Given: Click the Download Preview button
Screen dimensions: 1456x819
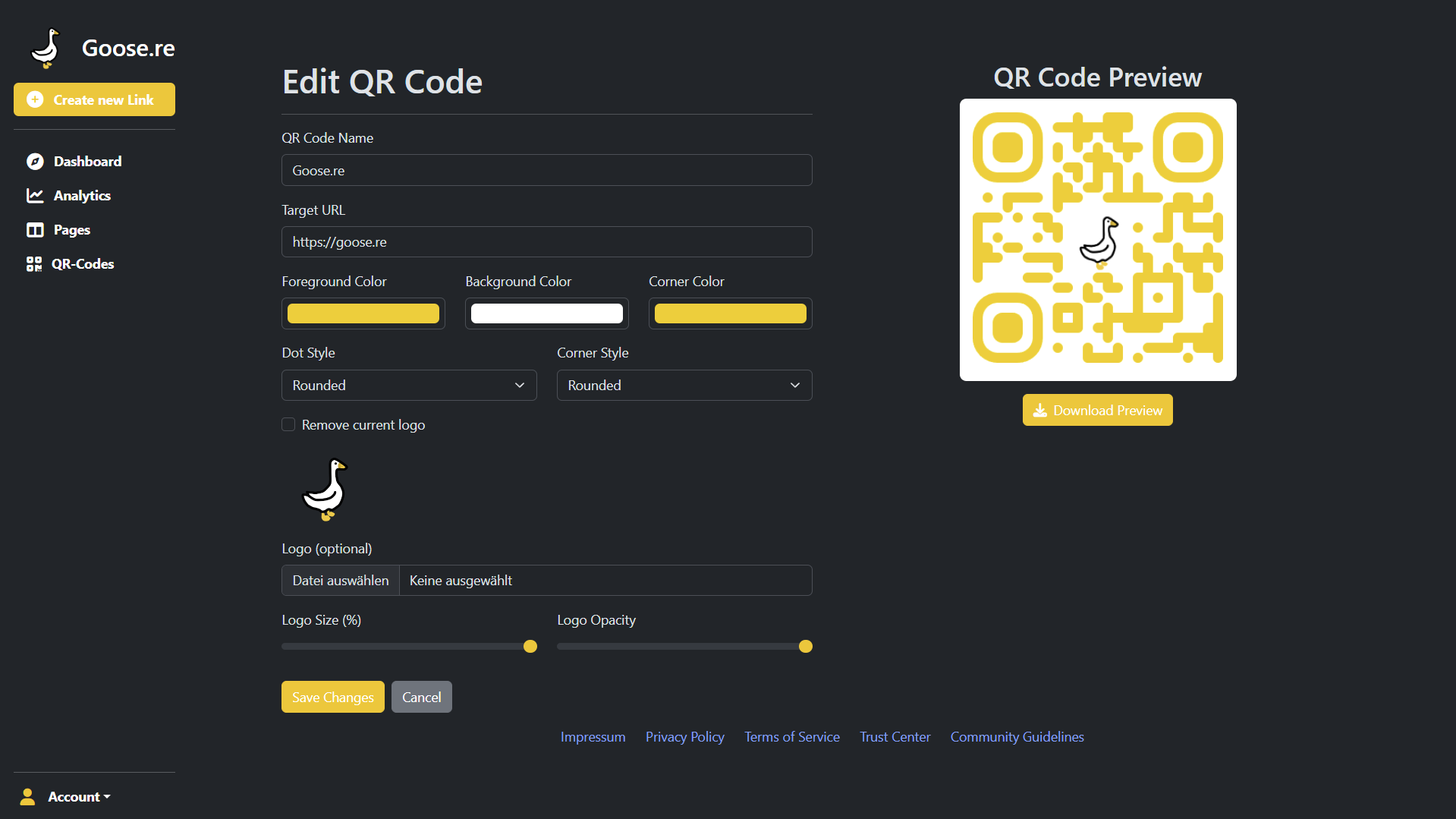Looking at the screenshot, I should [1097, 410].
